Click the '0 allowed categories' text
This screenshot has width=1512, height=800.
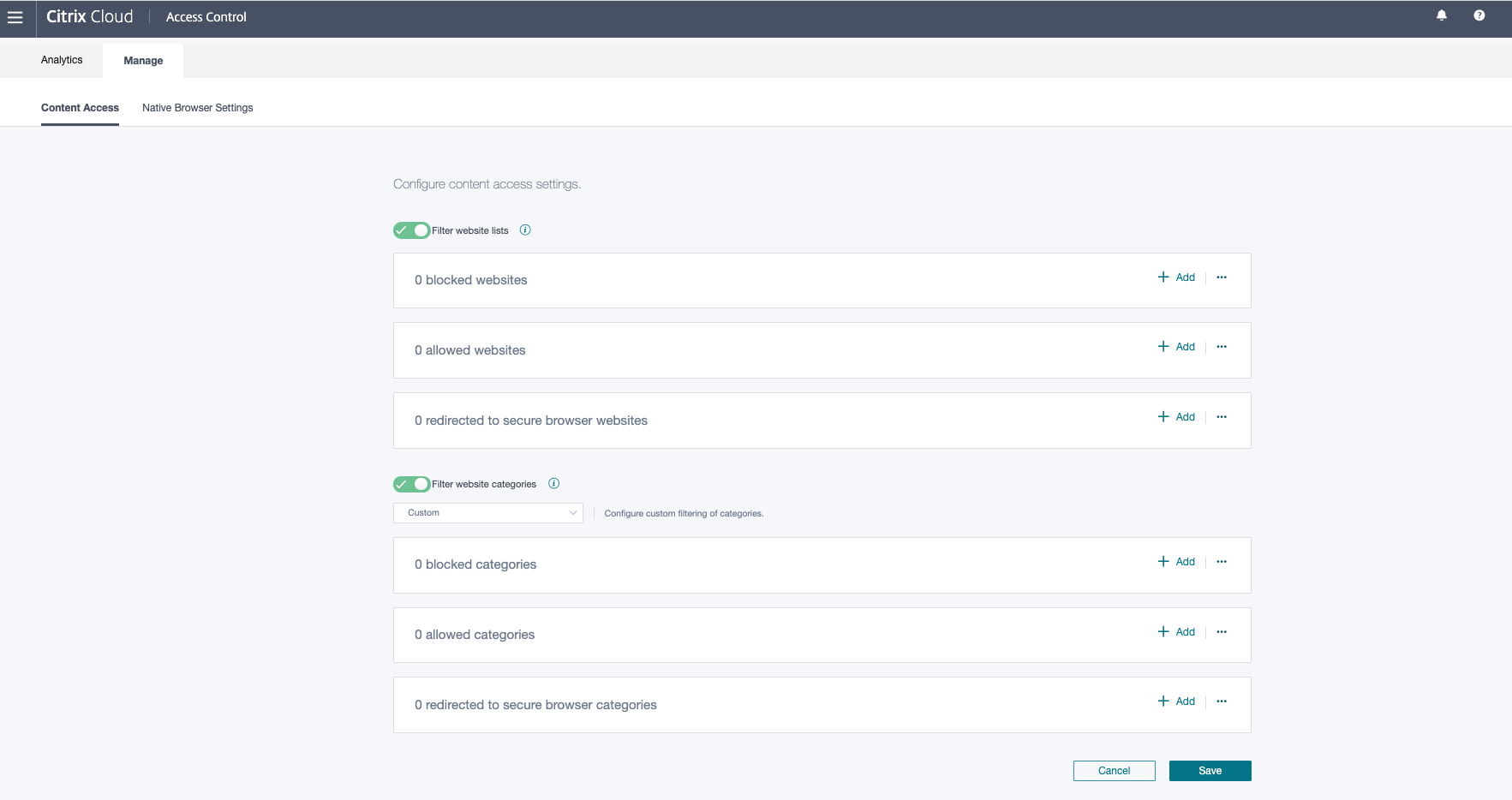[475, 635]
